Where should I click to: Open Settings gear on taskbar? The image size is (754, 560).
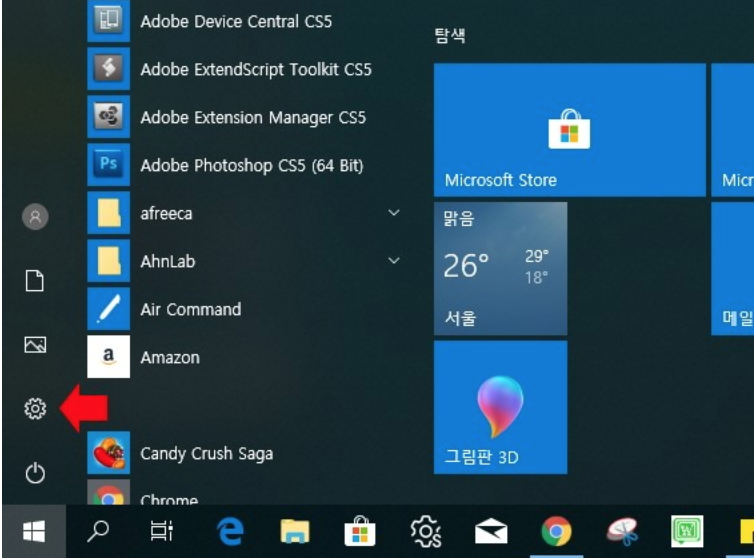point(426,532)
